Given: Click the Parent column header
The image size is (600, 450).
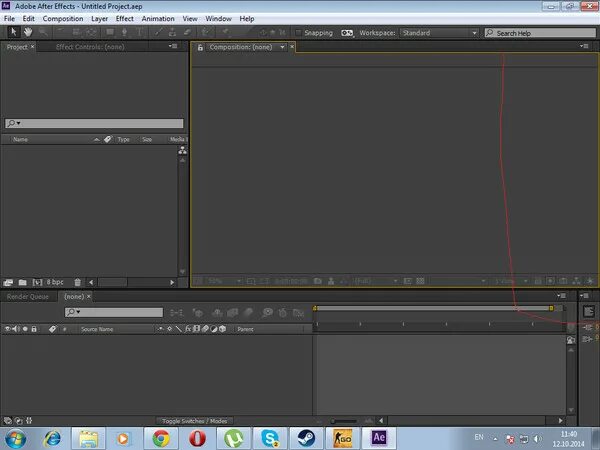Looking at the screenshot, I should click(x=245, y=329).
